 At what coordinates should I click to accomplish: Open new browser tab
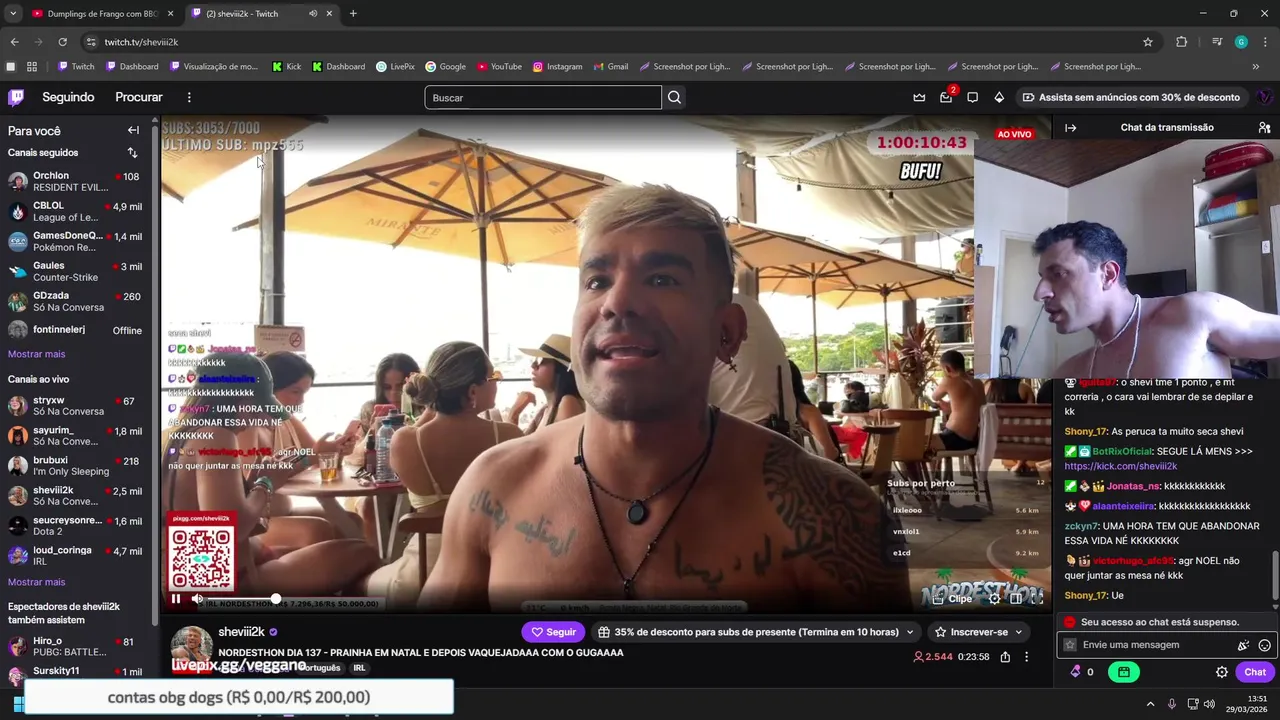click(353, 13)
